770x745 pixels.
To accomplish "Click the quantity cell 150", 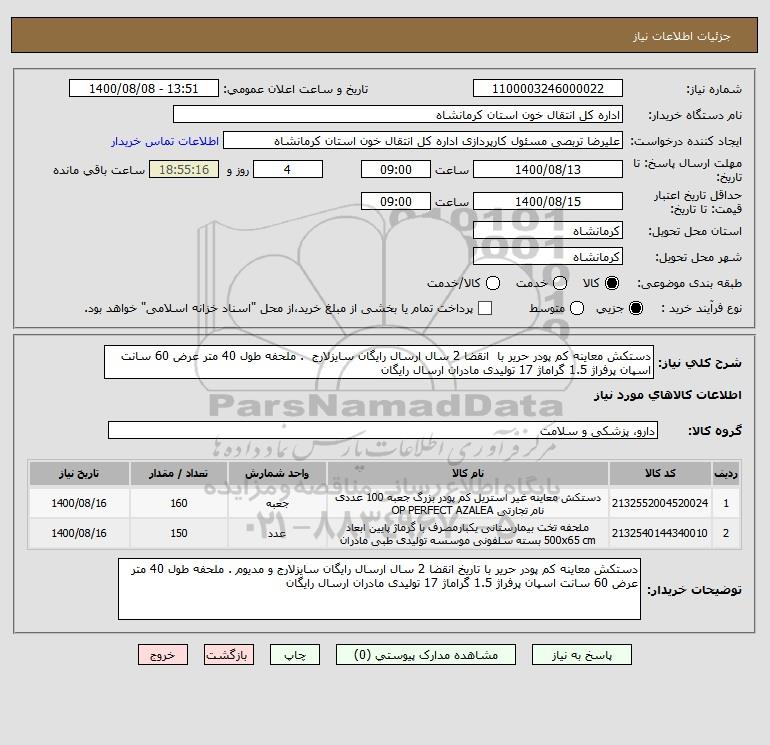I will pos(179,533).
